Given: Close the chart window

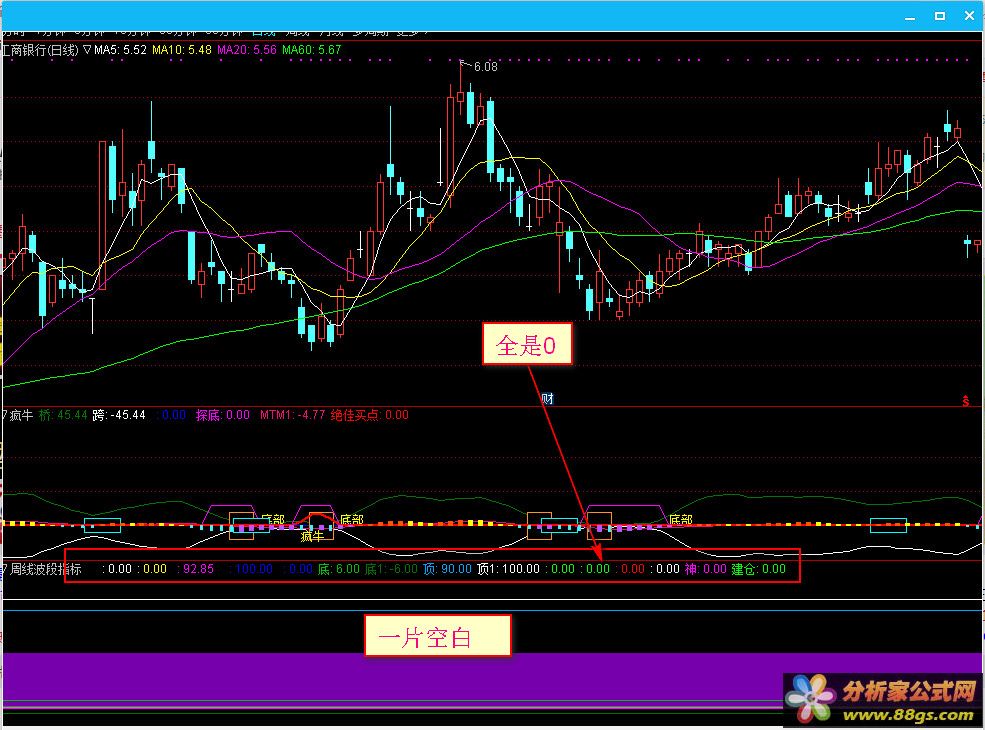Looking at the screenshot, I should [969, 16].
